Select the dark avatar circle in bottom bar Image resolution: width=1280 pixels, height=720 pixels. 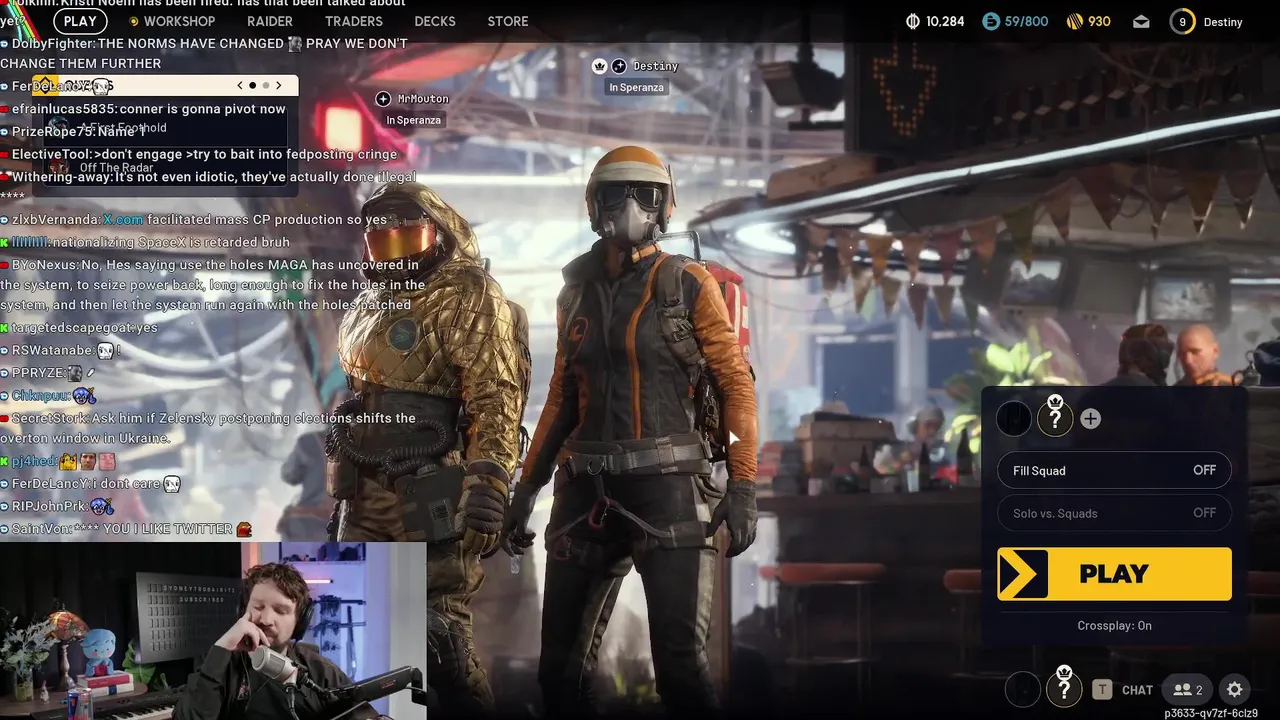1023,689
